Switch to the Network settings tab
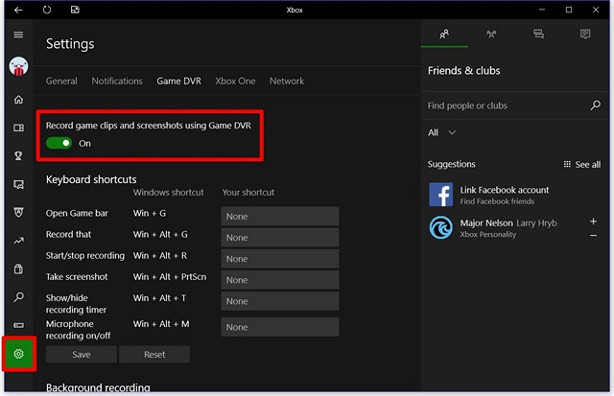Screen dimensions: 614x396 (x=286, y=81)
